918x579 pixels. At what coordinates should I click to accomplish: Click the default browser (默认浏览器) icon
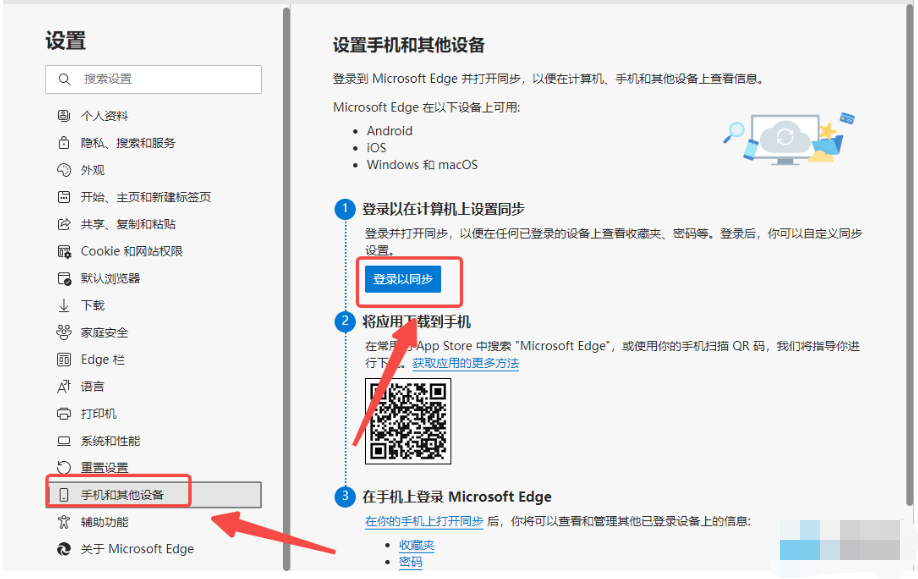tap(64, 278)
